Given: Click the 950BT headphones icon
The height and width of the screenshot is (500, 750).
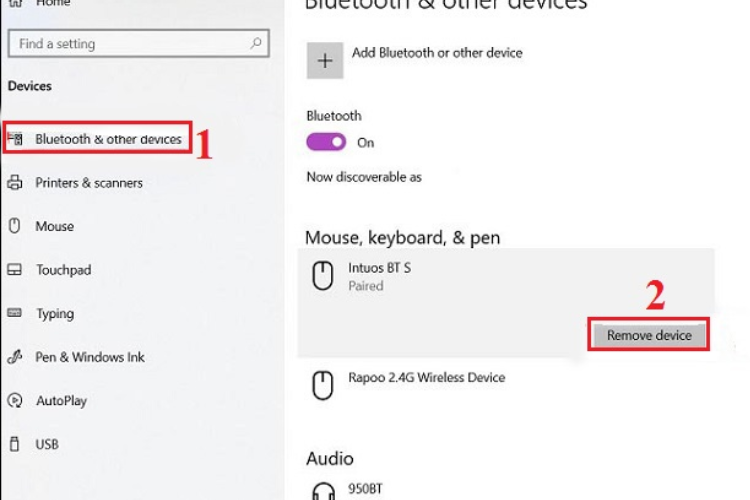Looking at the screenshot, I should coord(323,491).
